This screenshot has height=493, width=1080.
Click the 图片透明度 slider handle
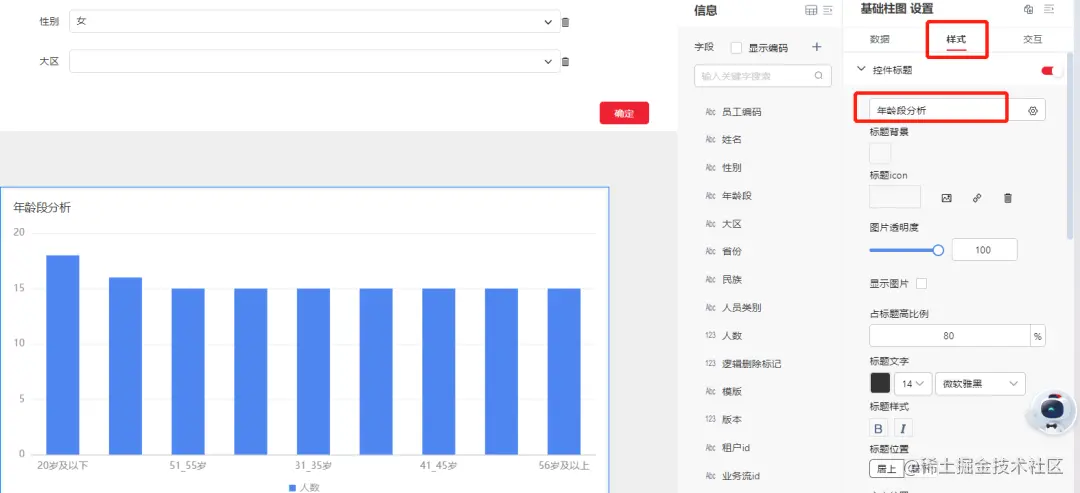(x=937, y=250)
